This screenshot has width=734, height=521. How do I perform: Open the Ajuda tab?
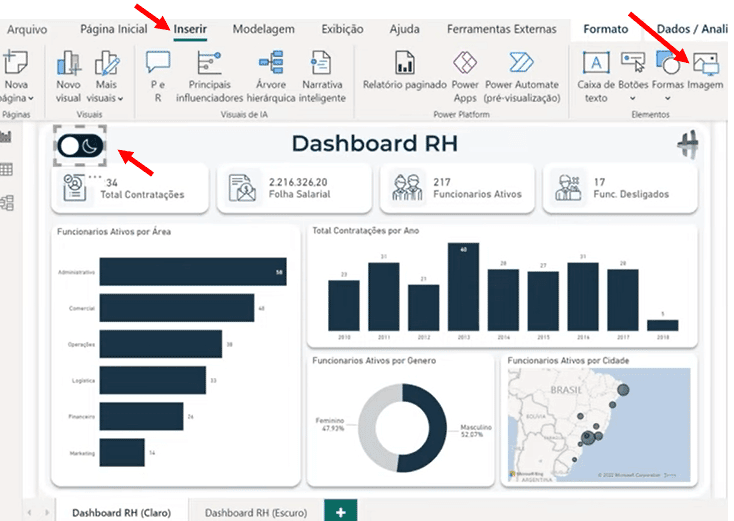tap(404, 29)
